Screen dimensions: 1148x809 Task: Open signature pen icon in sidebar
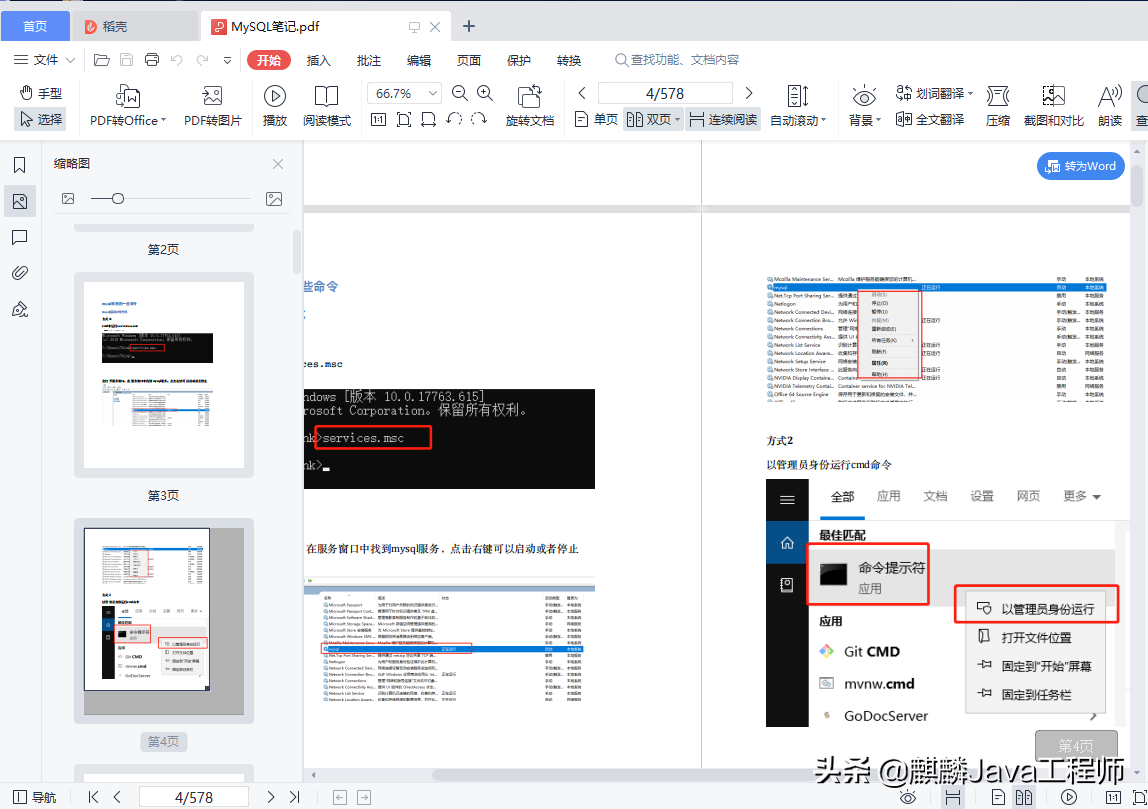pos(20,309)
